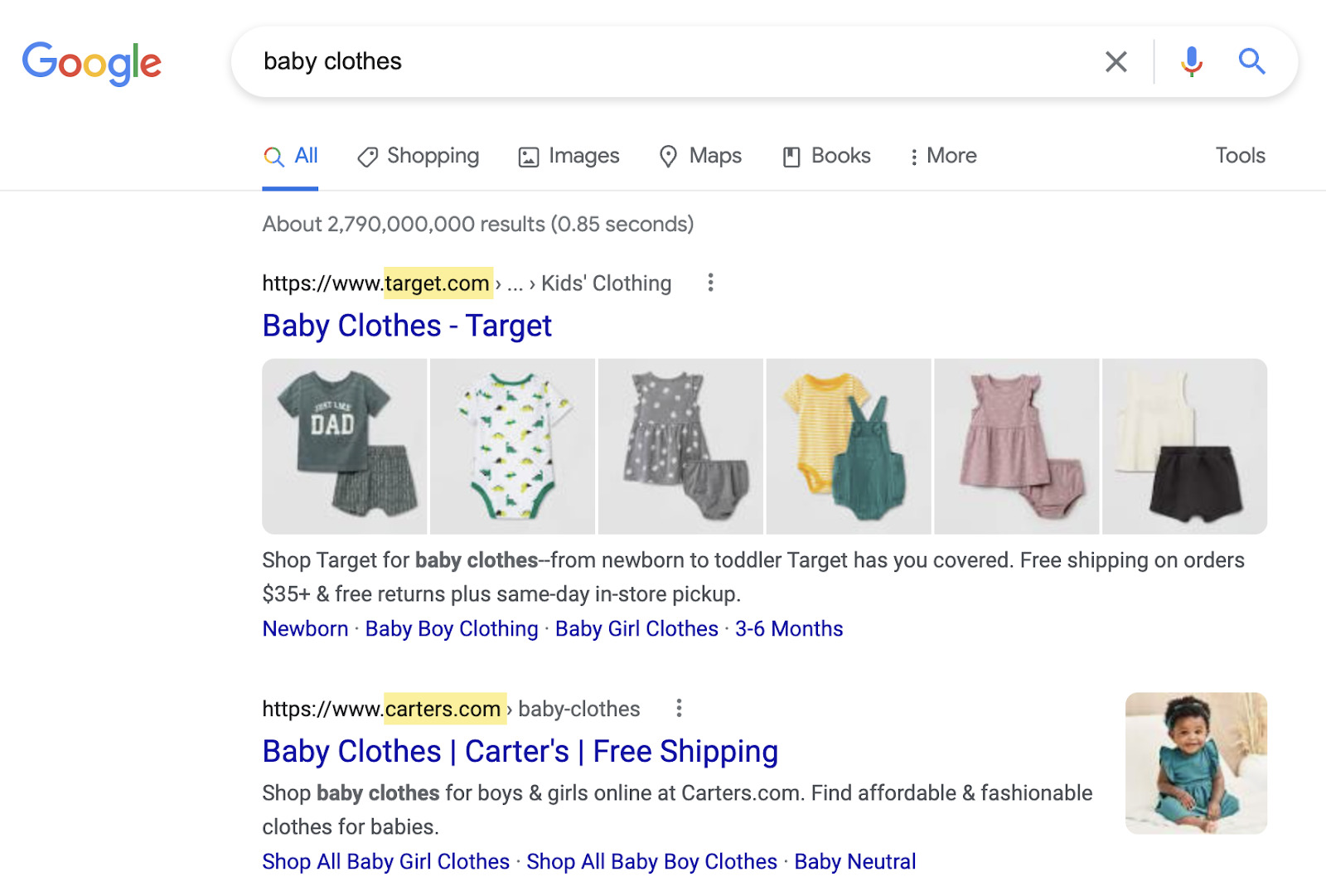1326x896 pixels.
Task: Open Shop All Baby Girl Clothes sitelink
Action: pyautogui.click(x=385, y=862)
